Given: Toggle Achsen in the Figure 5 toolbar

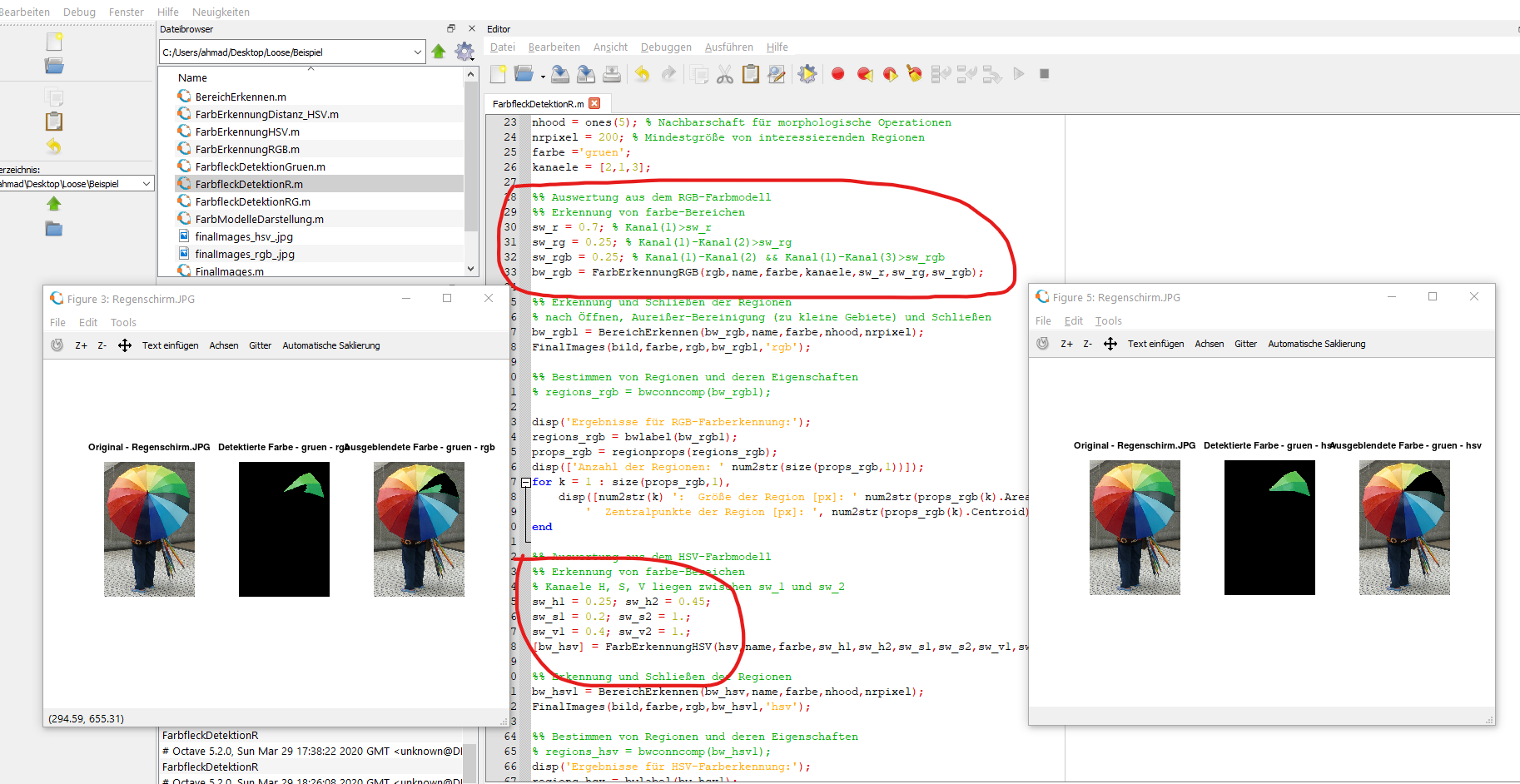Looking at the screenshot, I should point(1209,344).
